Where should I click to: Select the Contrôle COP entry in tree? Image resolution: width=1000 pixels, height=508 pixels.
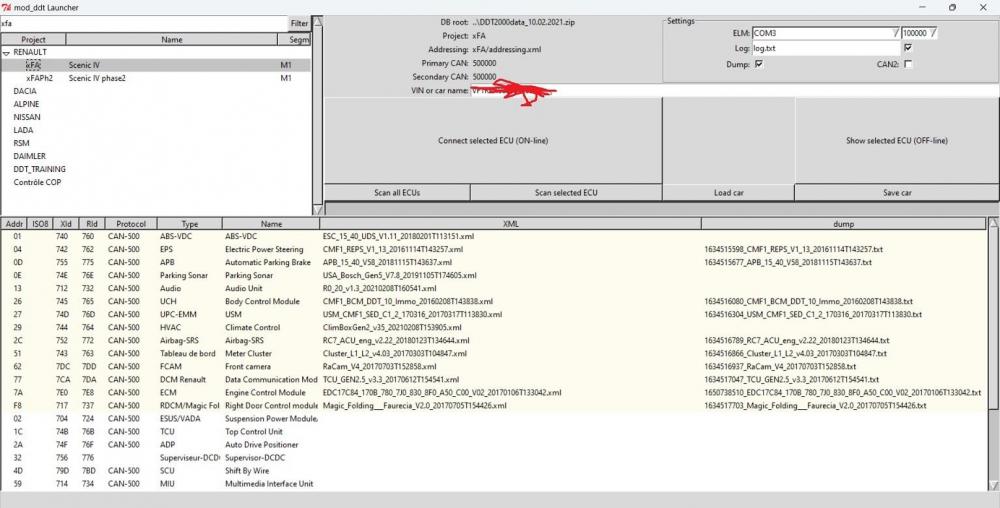(37, 182)
